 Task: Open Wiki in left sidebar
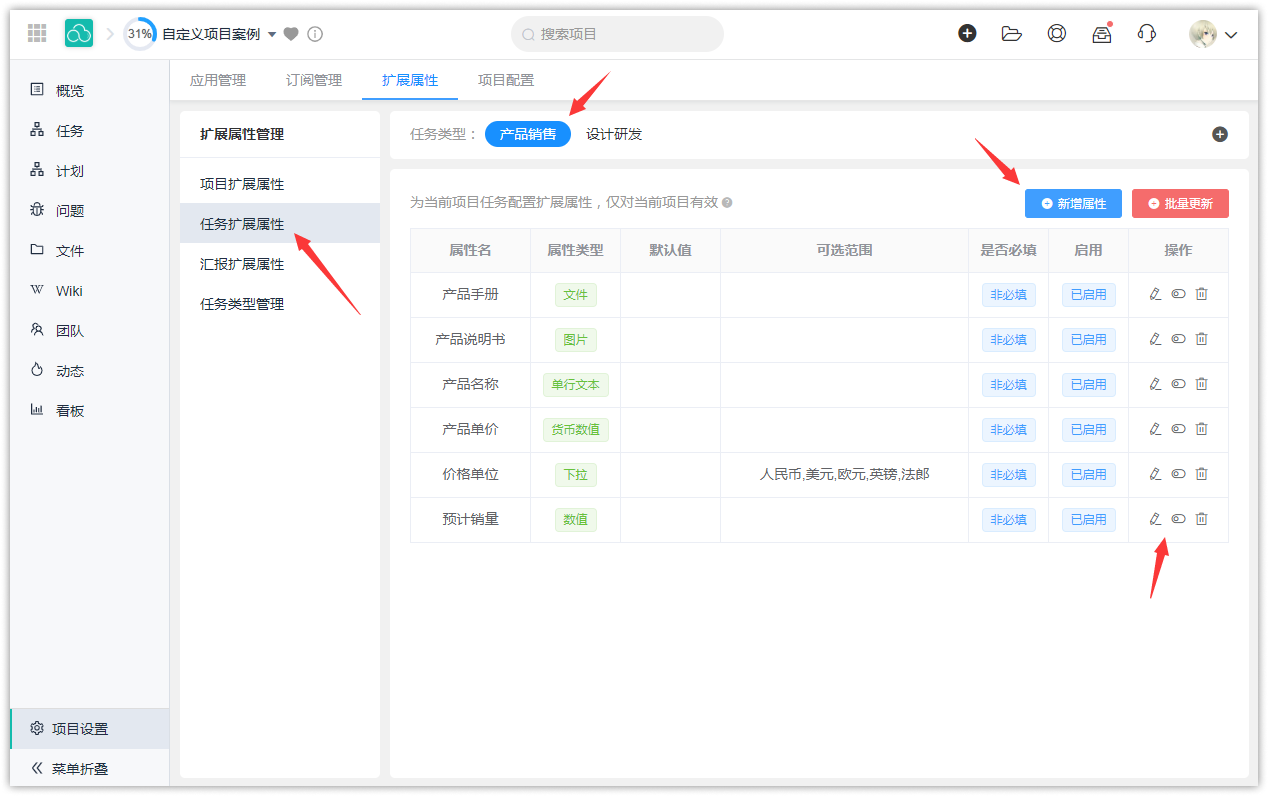90,290
